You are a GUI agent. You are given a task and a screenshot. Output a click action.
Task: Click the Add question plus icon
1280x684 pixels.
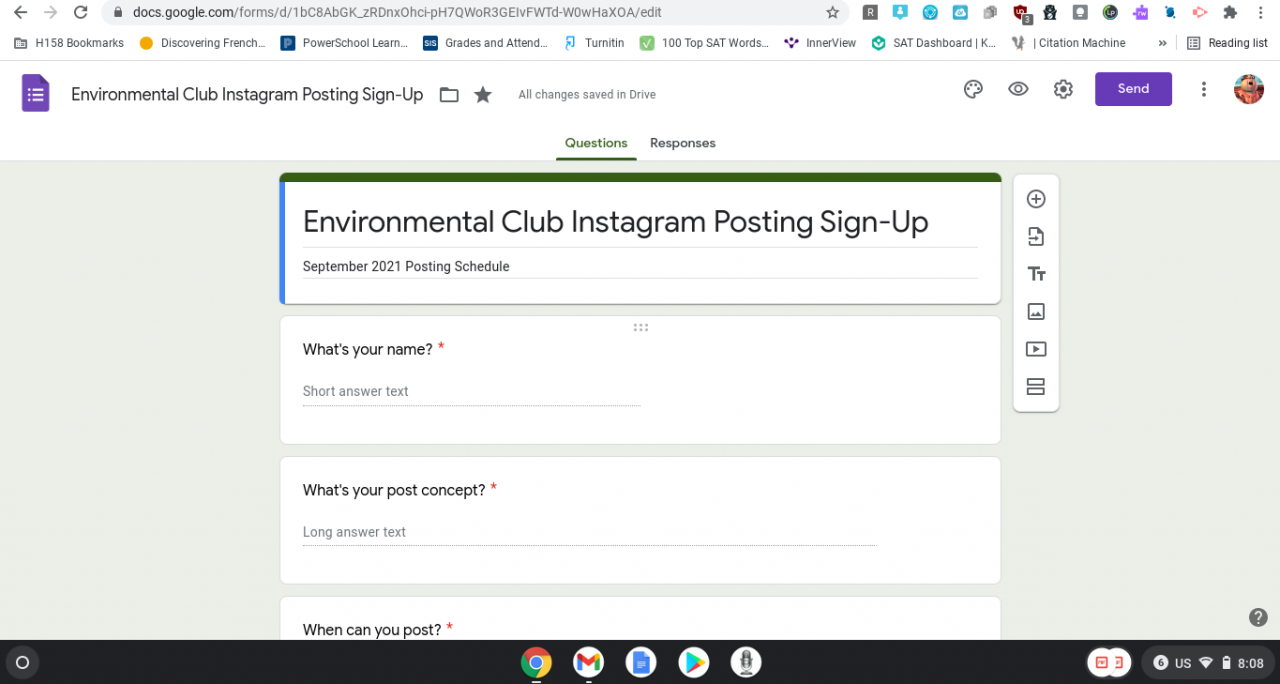click(1036, 199)
